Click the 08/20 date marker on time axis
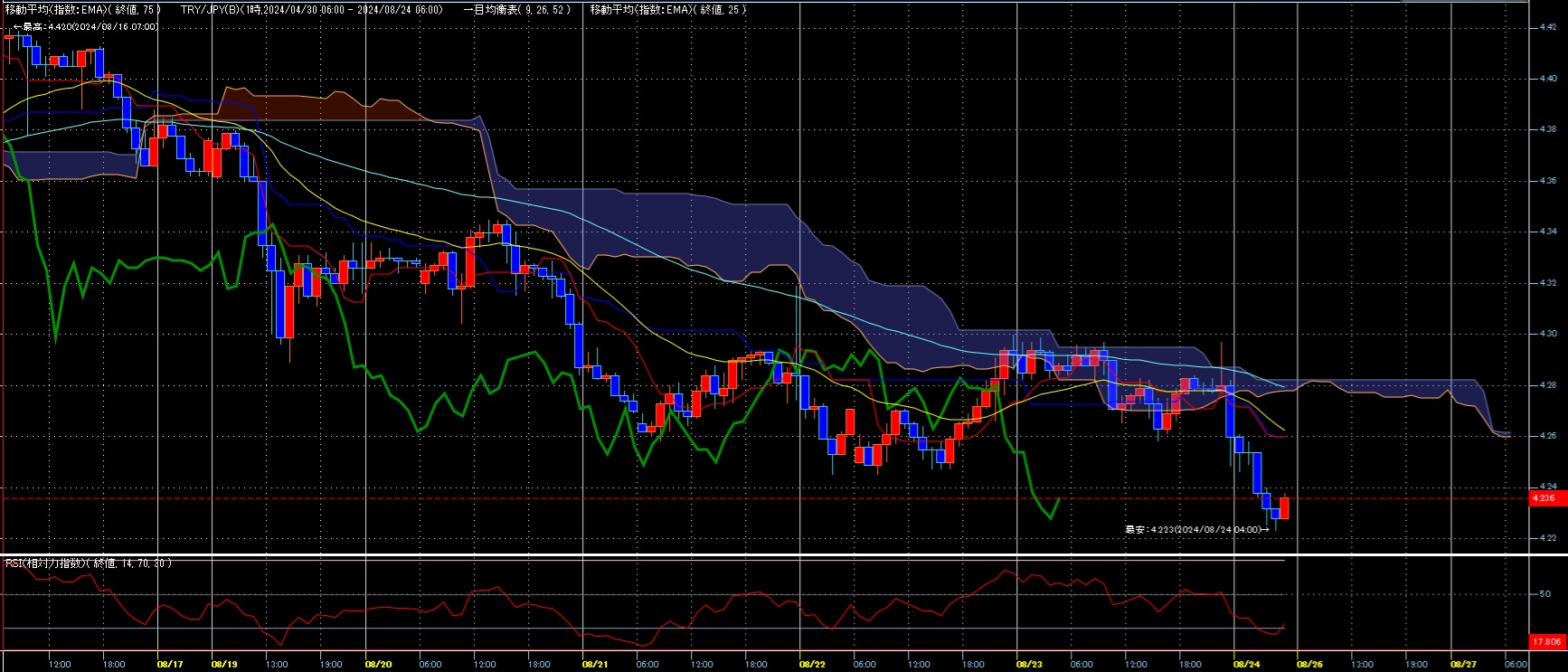Image resolution: width=1568 pixels, height=672 pixels. 378,664
